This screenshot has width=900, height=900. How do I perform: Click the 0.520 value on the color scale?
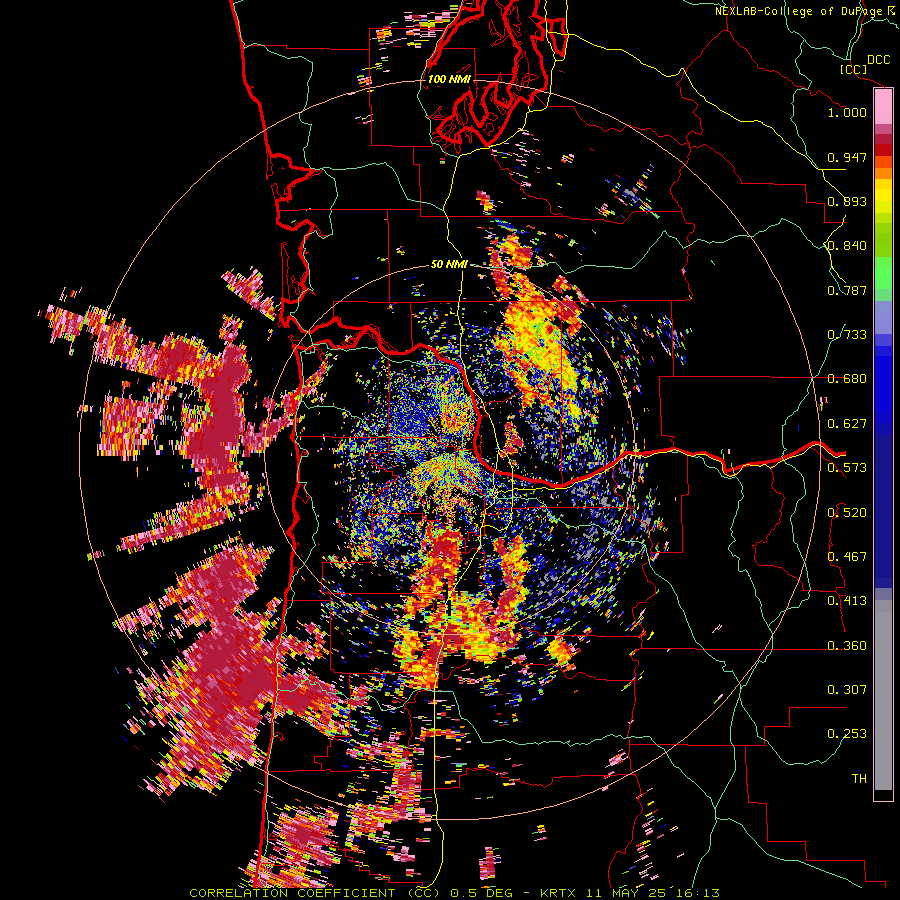pos(847,513)
